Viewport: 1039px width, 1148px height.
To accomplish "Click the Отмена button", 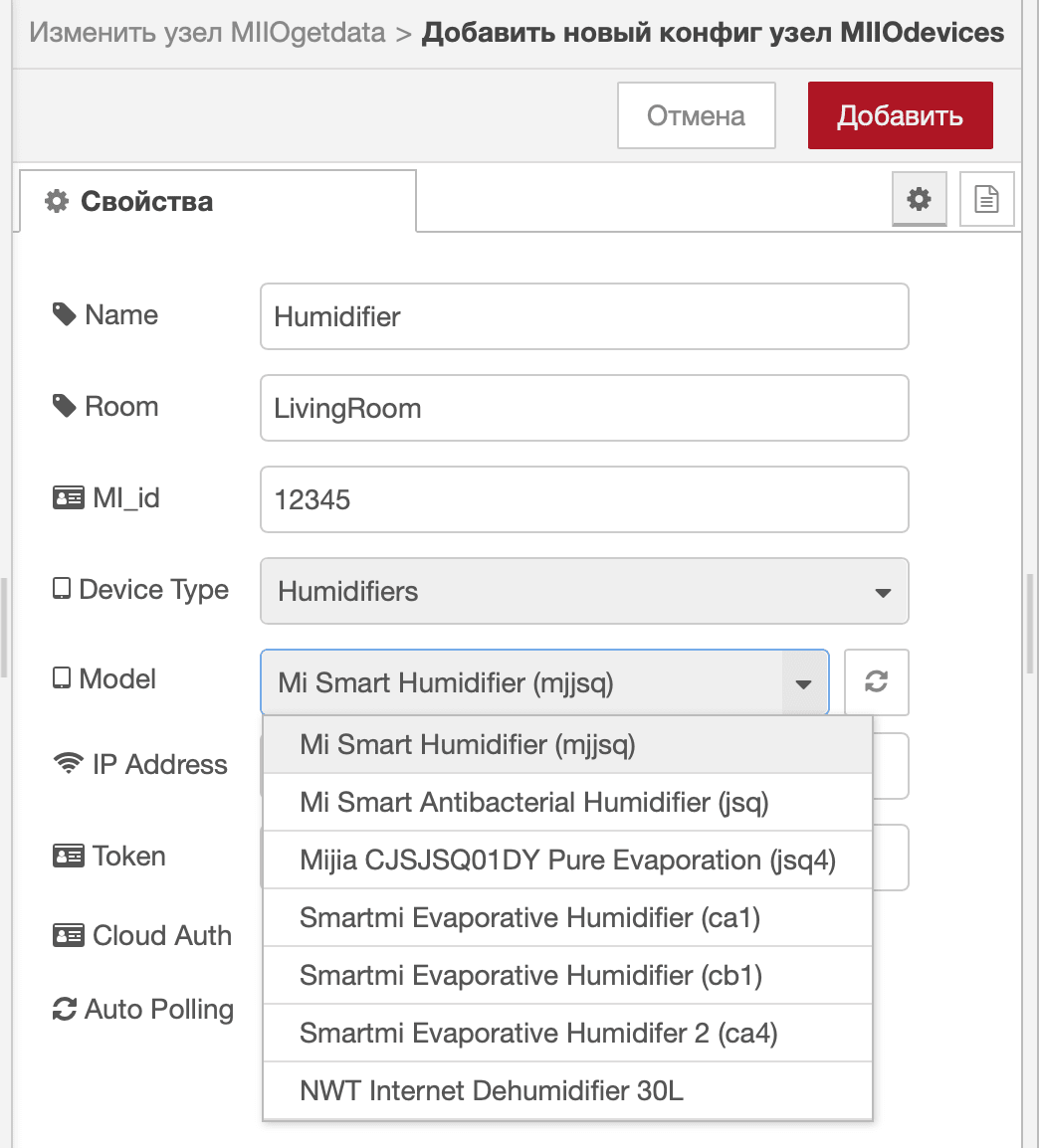I will pos(697,115).
